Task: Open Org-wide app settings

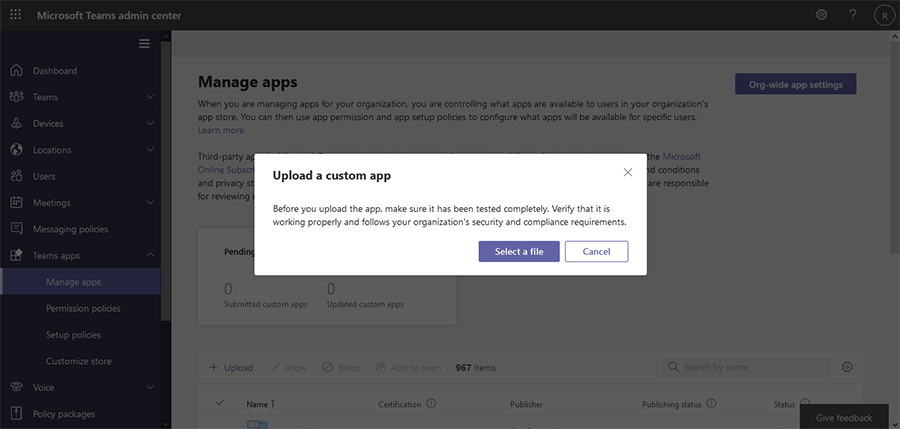Action: click(x=796, y=84)
